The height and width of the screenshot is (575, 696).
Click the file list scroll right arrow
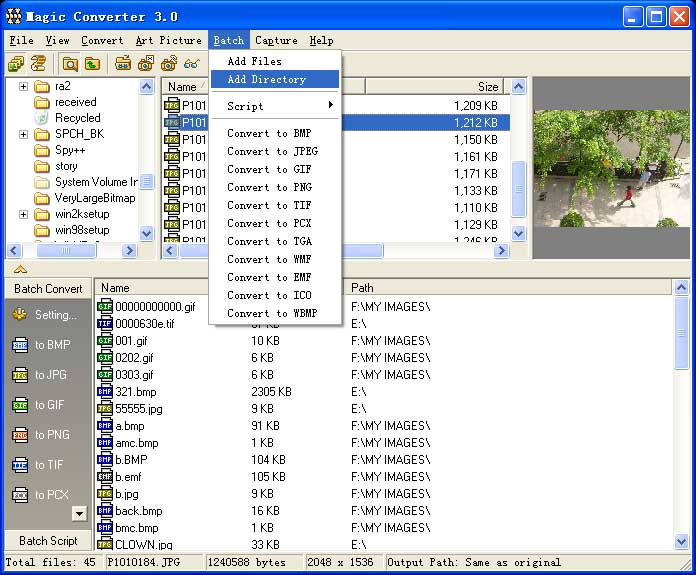tap(502, 250)
